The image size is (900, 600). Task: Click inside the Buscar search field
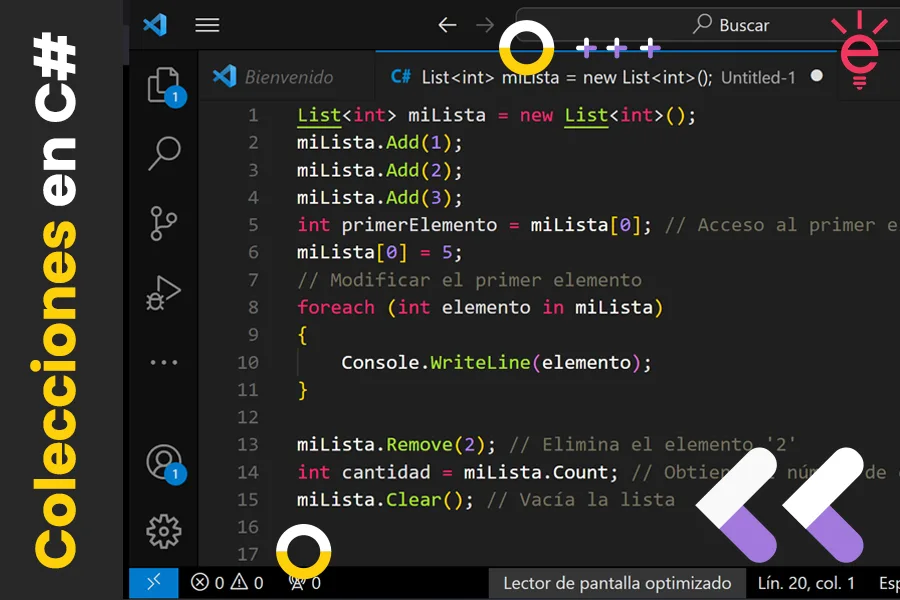coord(740,24)
